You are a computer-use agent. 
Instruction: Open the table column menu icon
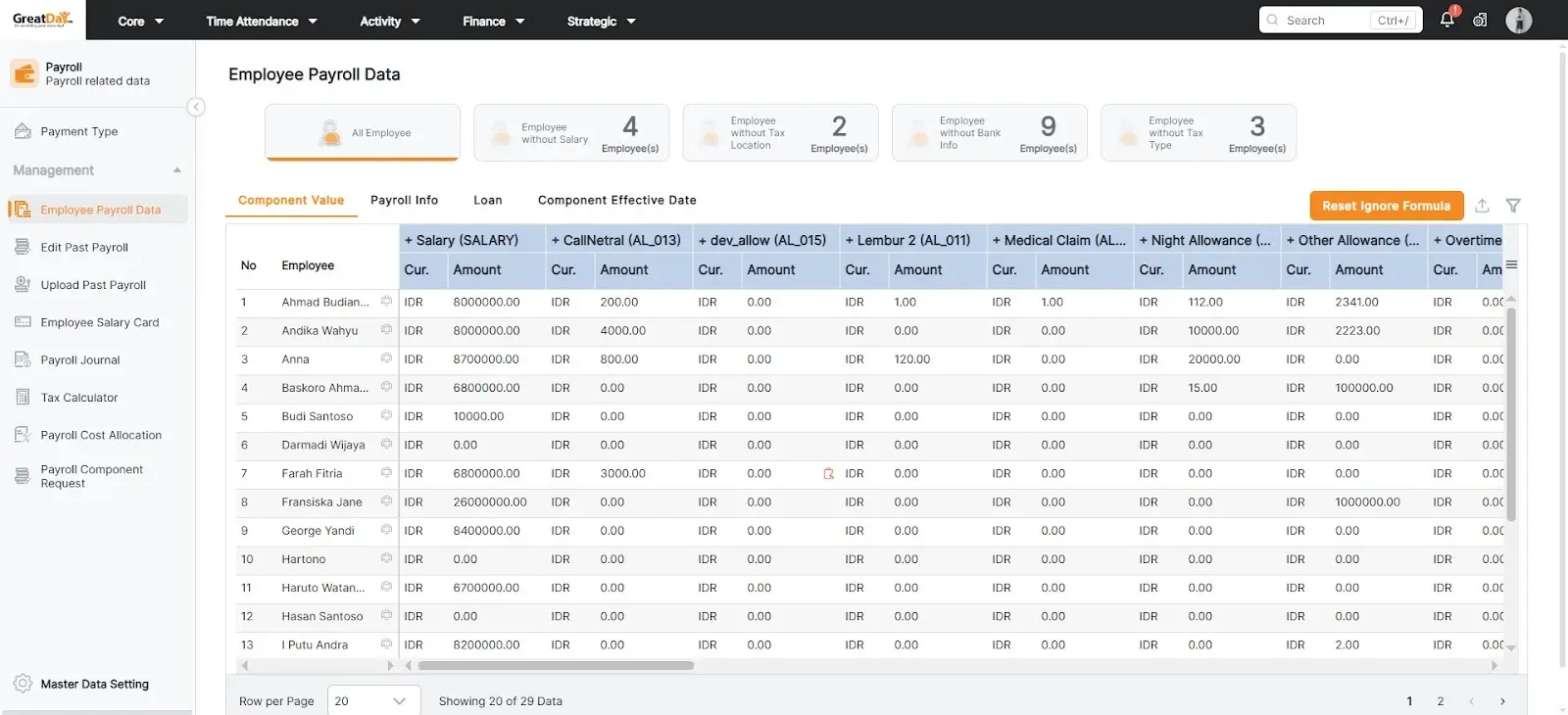[1511, 264]
